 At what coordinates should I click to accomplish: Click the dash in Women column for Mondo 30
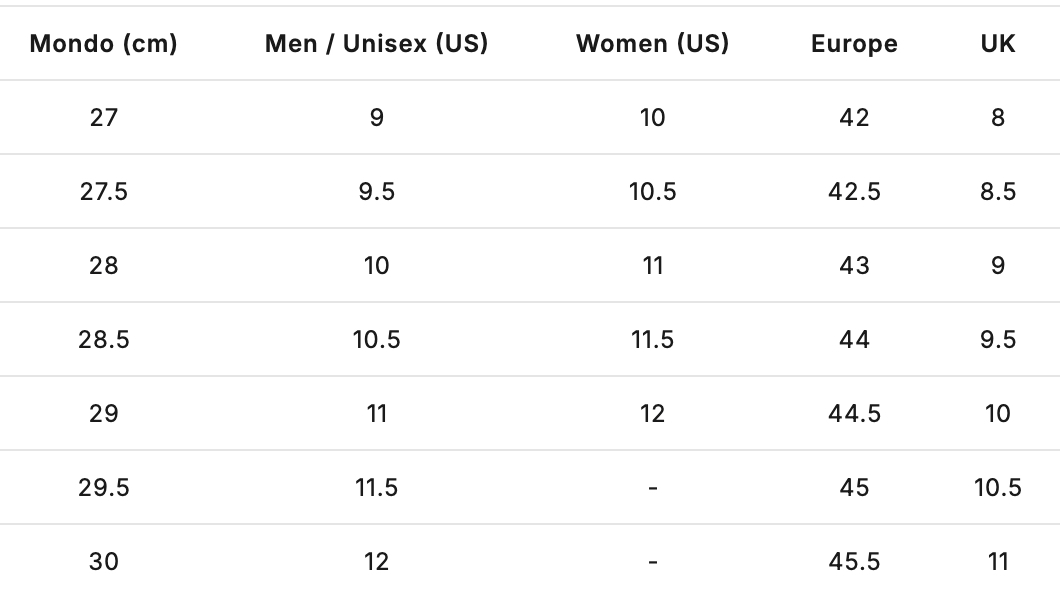click(652, 562)
